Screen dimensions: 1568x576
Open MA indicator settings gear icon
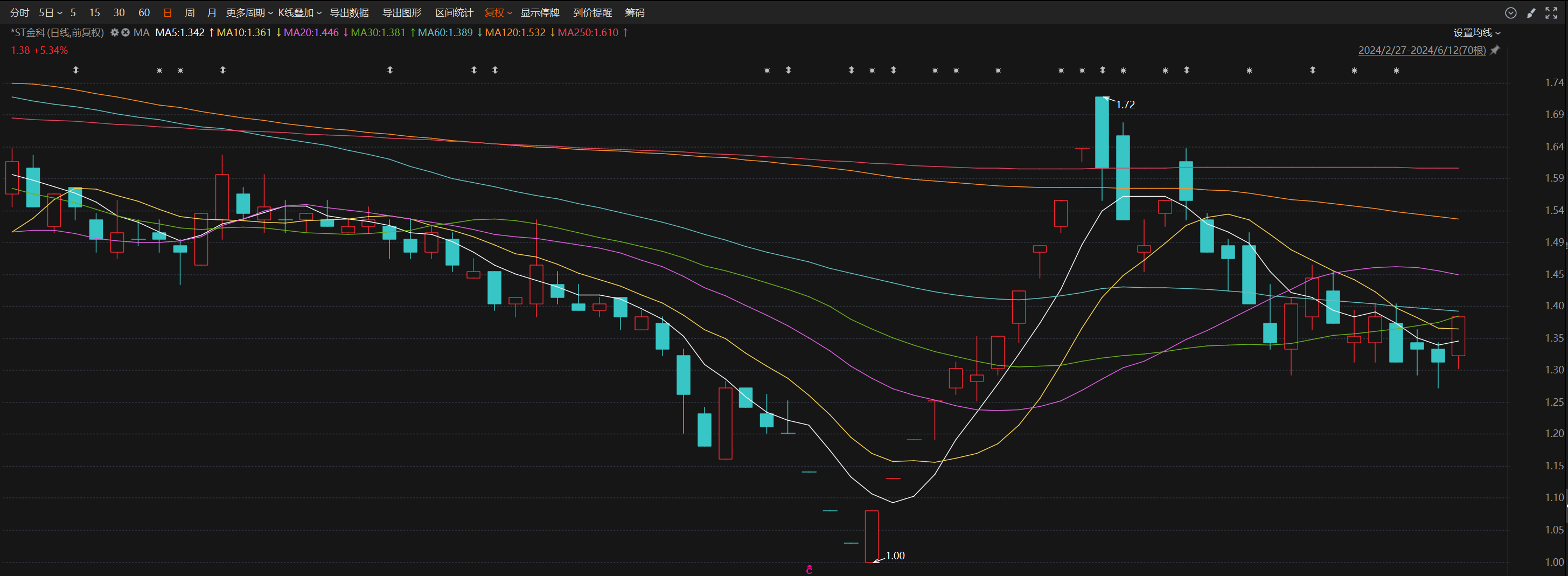coord(114,32)
